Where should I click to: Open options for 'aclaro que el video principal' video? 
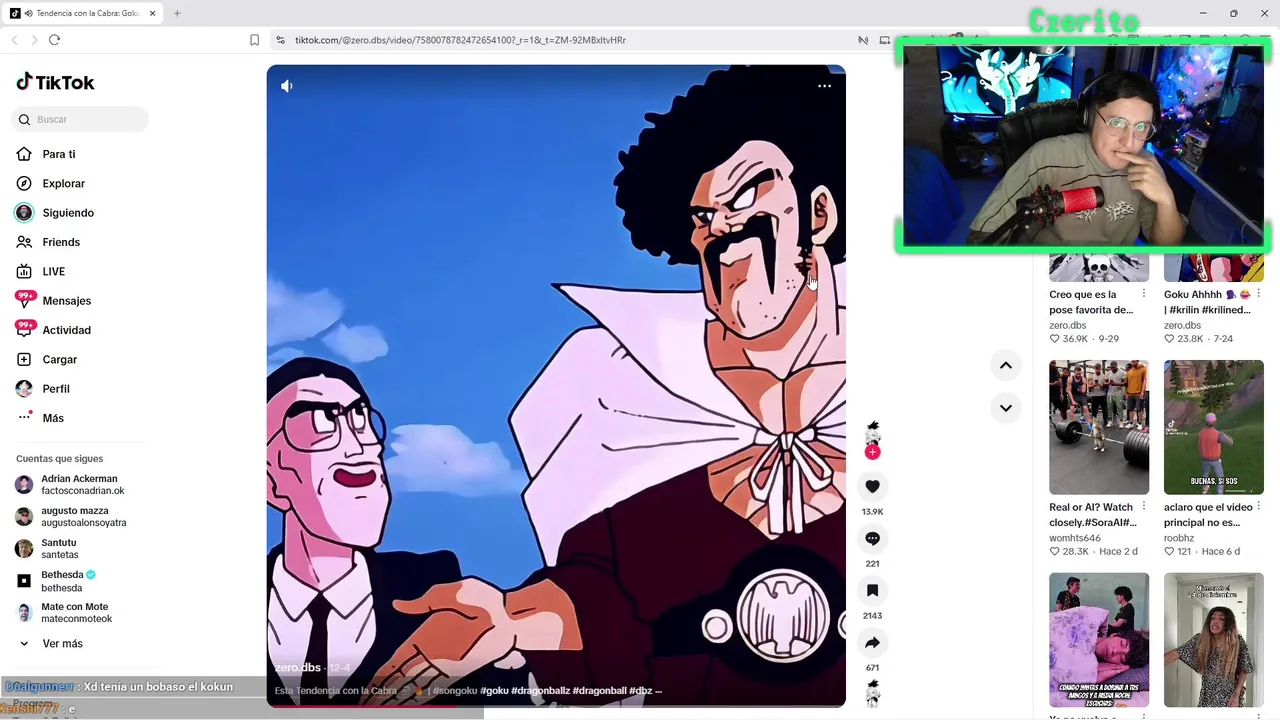point(1259,507)
